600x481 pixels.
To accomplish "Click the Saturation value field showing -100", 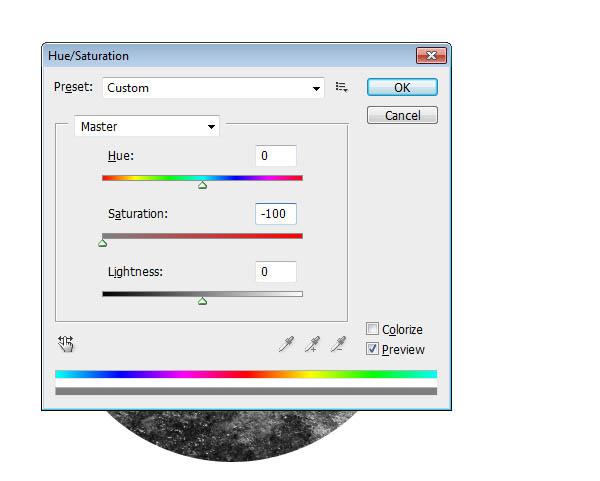I will (x=276, y=214).
